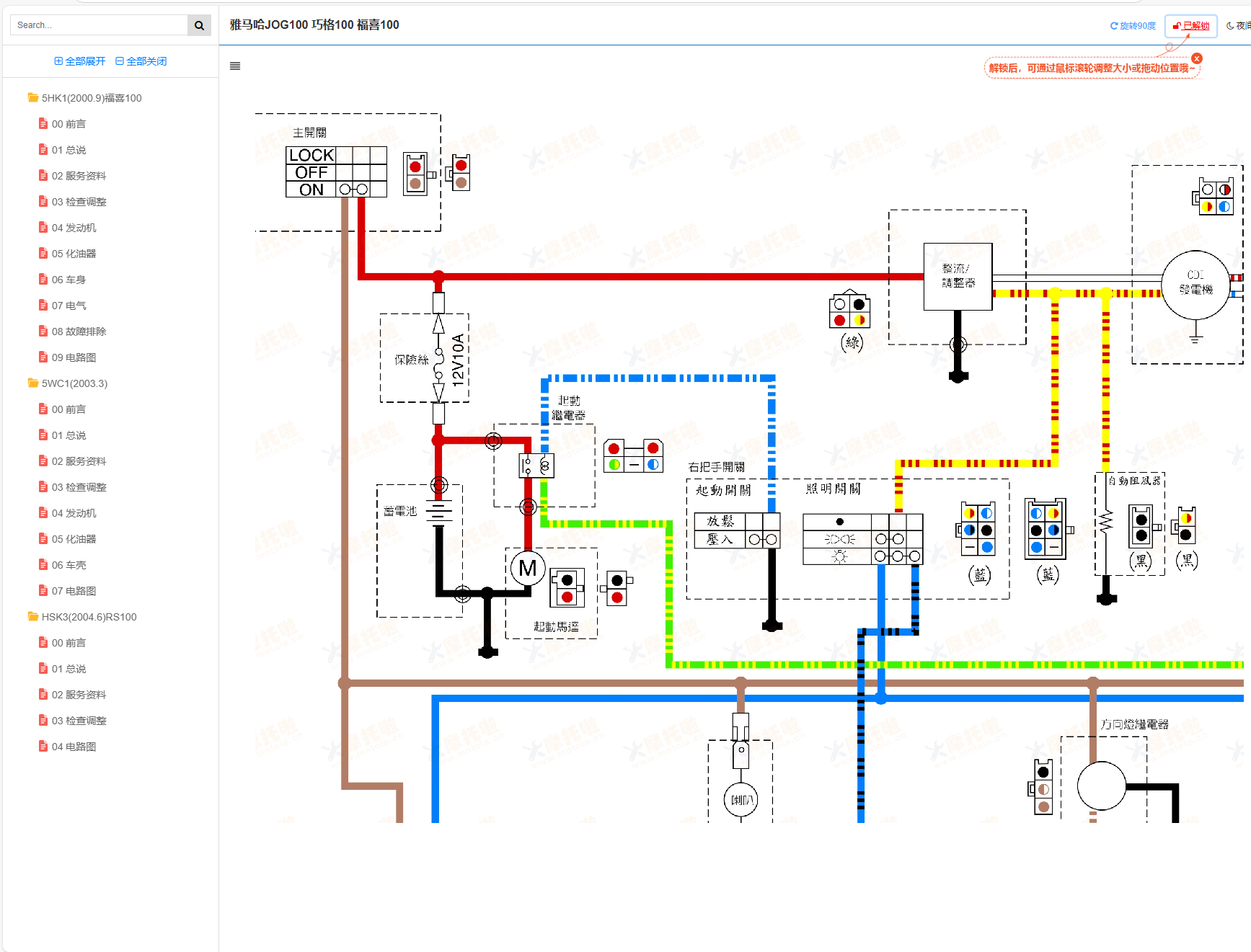
Task: Open 04 电路图 under HSK3 folder
Action: (x=74, y=747)
